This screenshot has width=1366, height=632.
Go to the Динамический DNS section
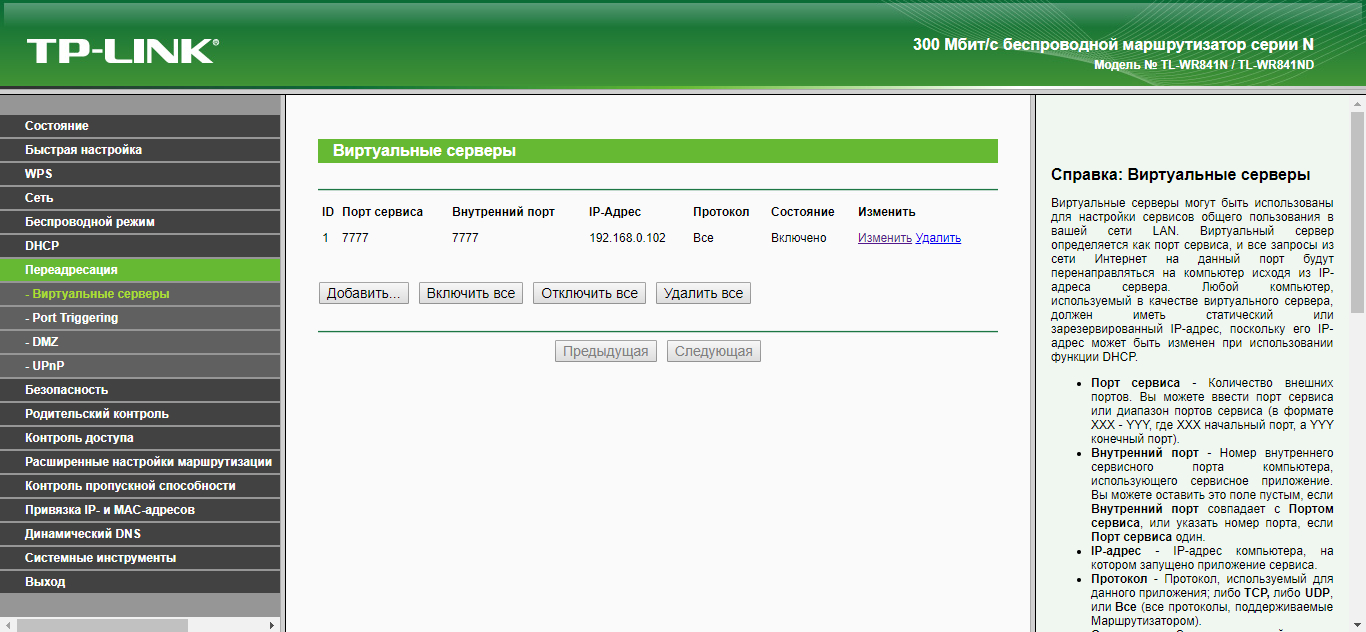pyautogui.click(x=140, y=534)
